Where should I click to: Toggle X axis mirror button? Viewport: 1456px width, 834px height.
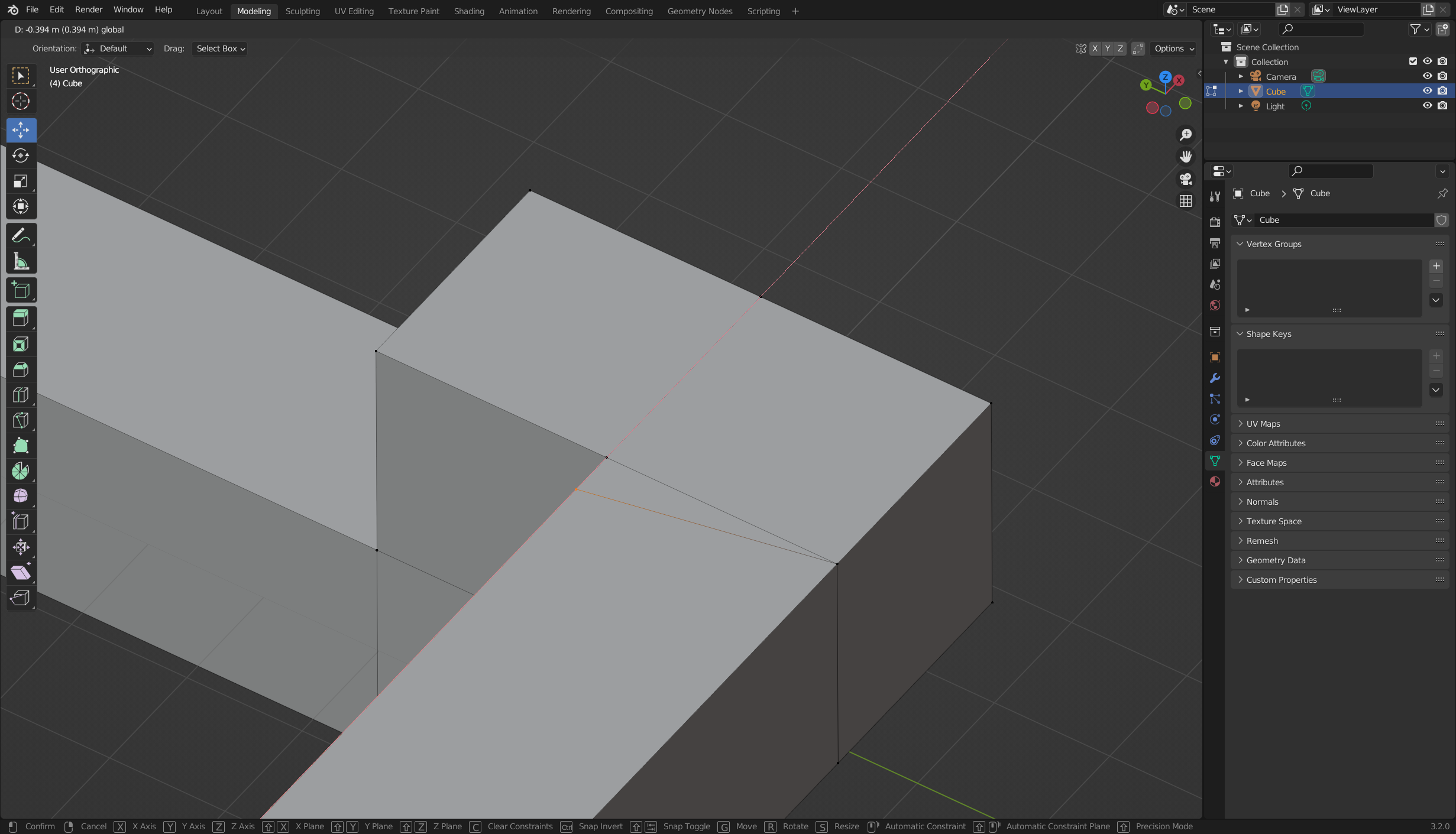(x=1095, y=48)
